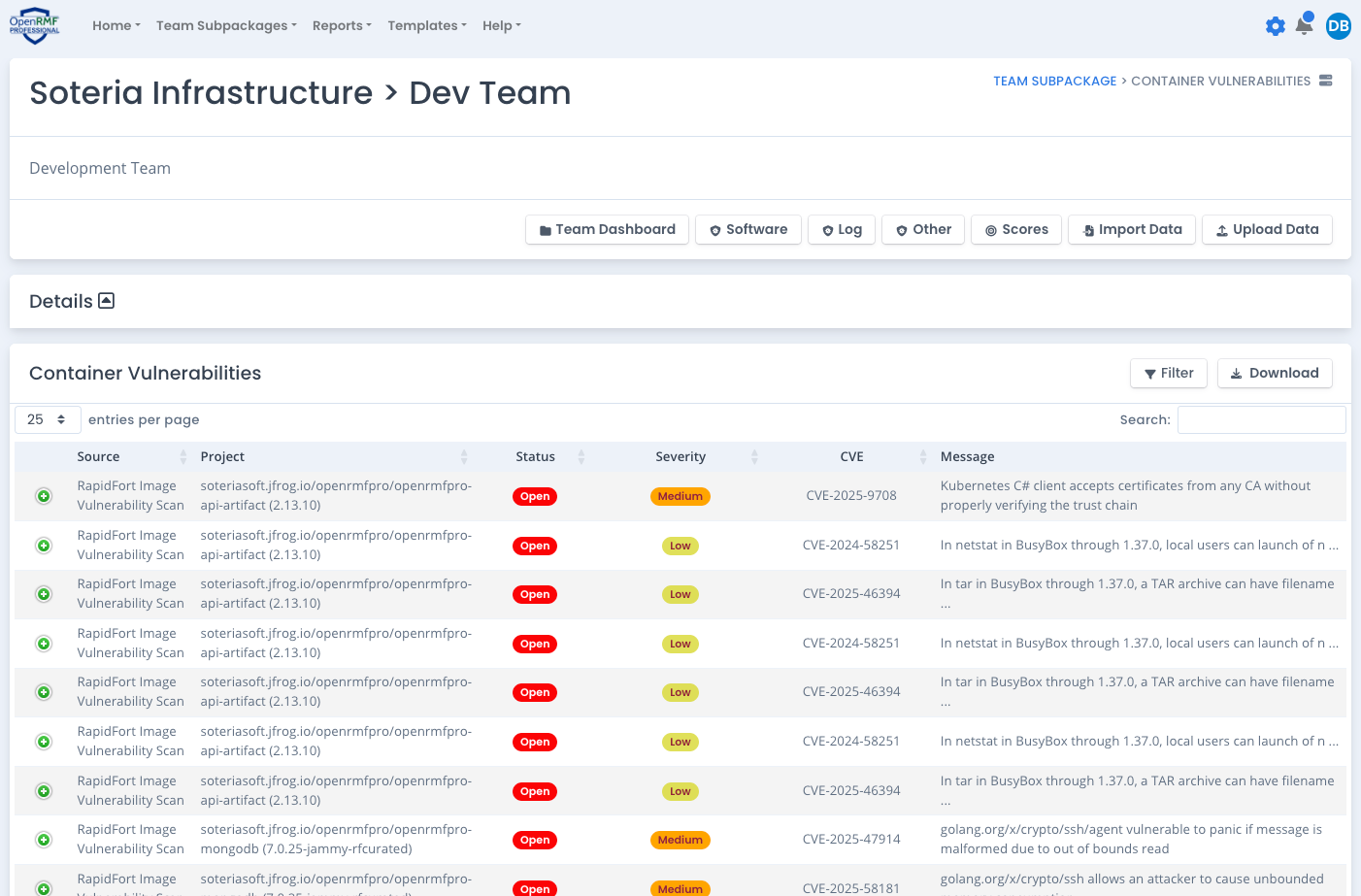Click the golang.org/x/crypto/ssh/agent panic message
This screenshot has width=1361, height=896.
coord(1131,839)
